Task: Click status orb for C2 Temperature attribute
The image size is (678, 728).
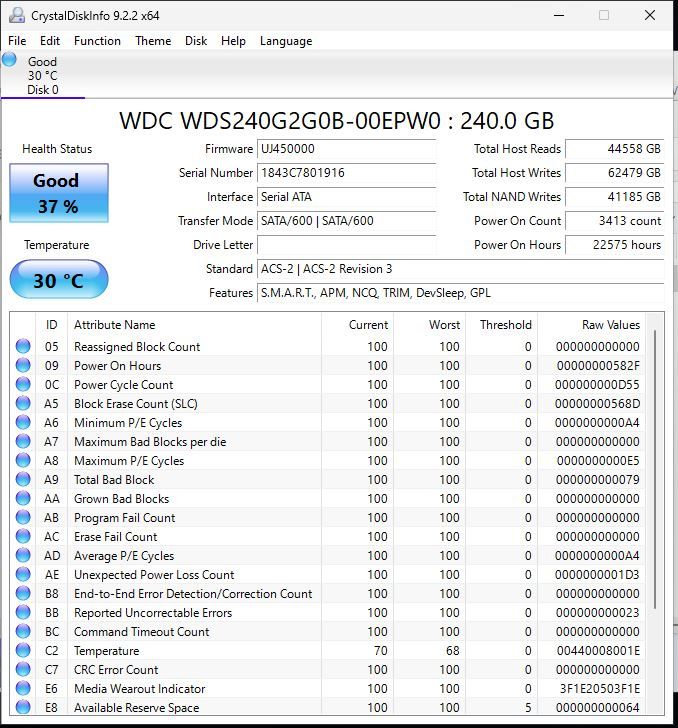Action: pos(23,651)
